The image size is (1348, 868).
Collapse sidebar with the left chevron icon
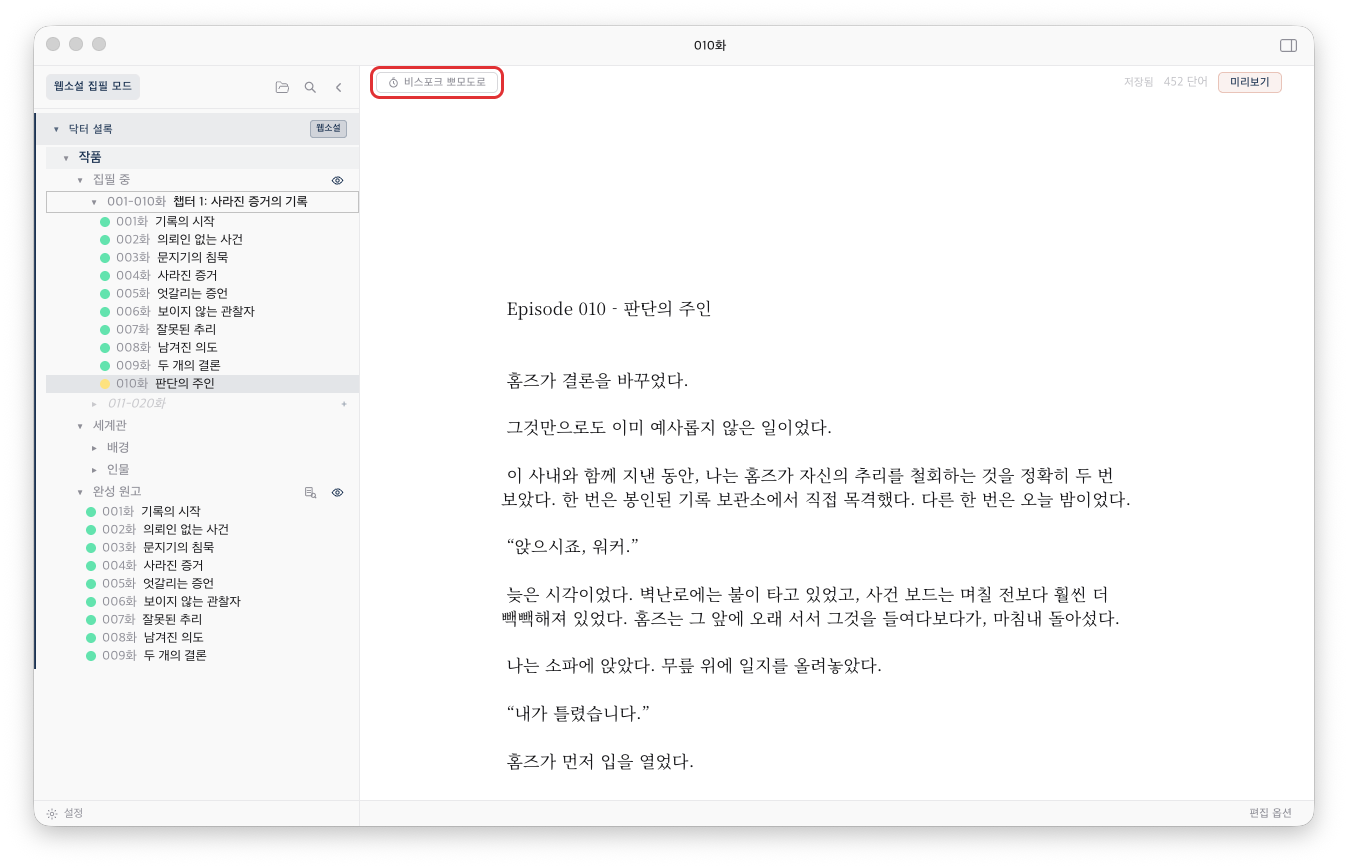click(x=338, y=87)
